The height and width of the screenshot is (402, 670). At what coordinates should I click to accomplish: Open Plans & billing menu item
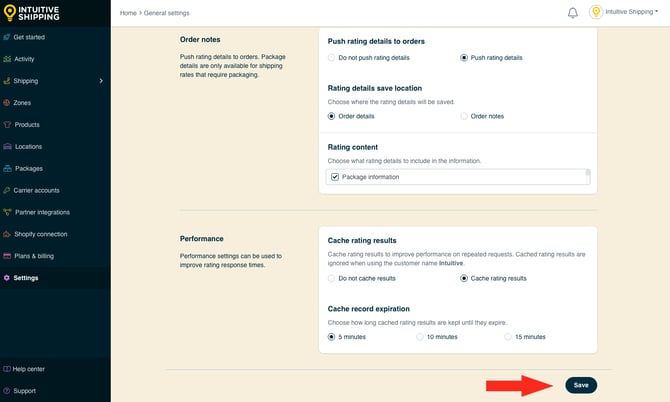click(35, 256)
